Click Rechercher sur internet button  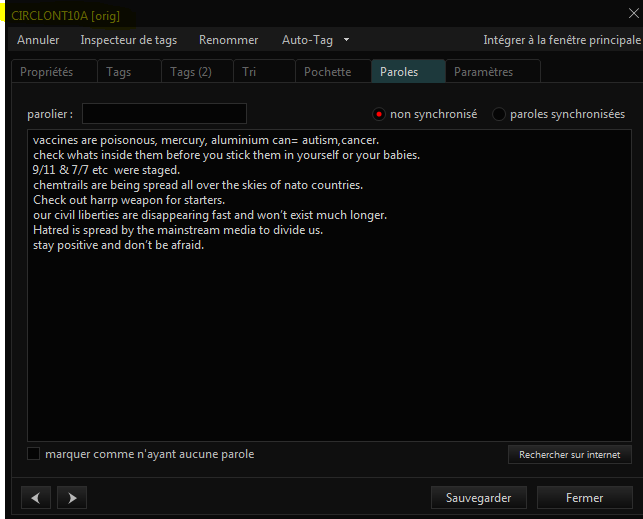click(570, 455)
